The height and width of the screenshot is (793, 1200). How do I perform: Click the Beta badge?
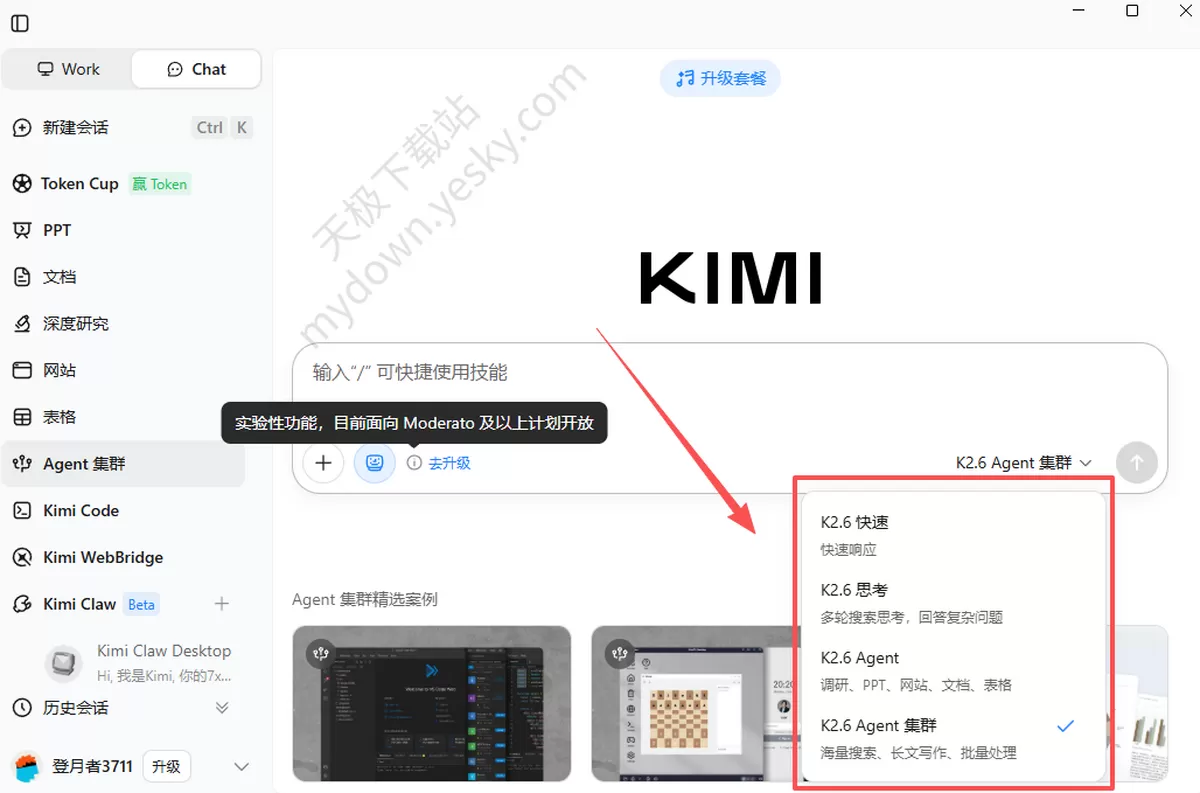point(141,604)
